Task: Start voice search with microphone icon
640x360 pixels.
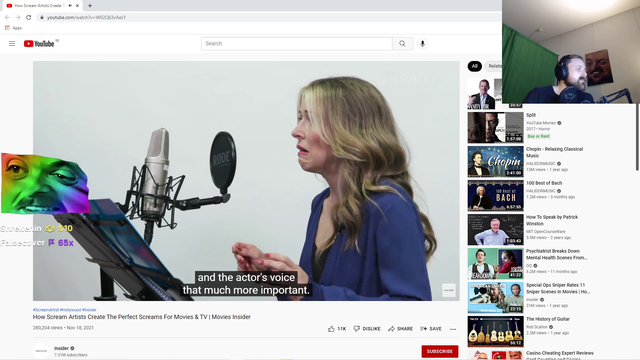Action: point(422,44)
